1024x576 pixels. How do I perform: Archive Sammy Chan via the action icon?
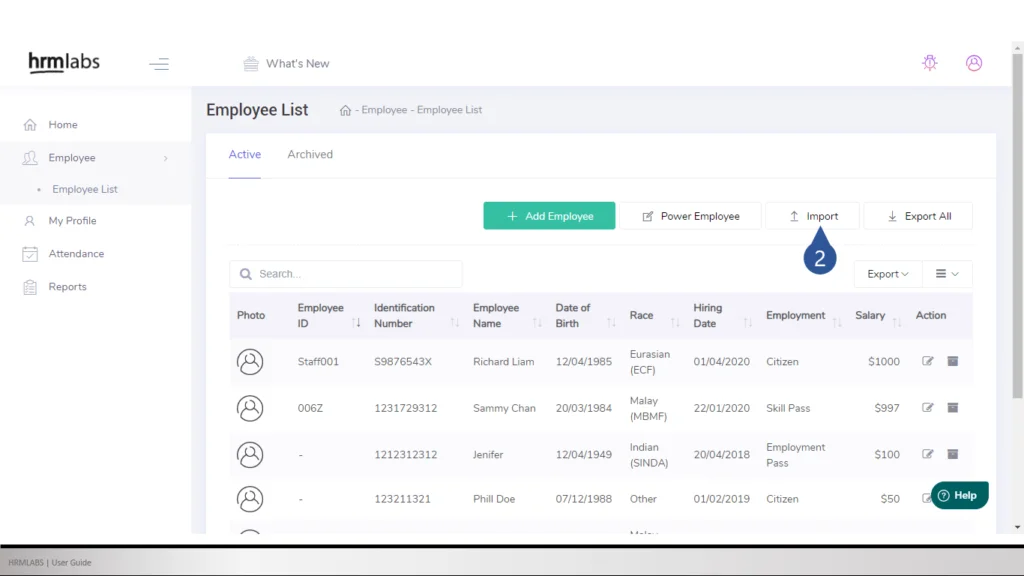coord(952,408)
